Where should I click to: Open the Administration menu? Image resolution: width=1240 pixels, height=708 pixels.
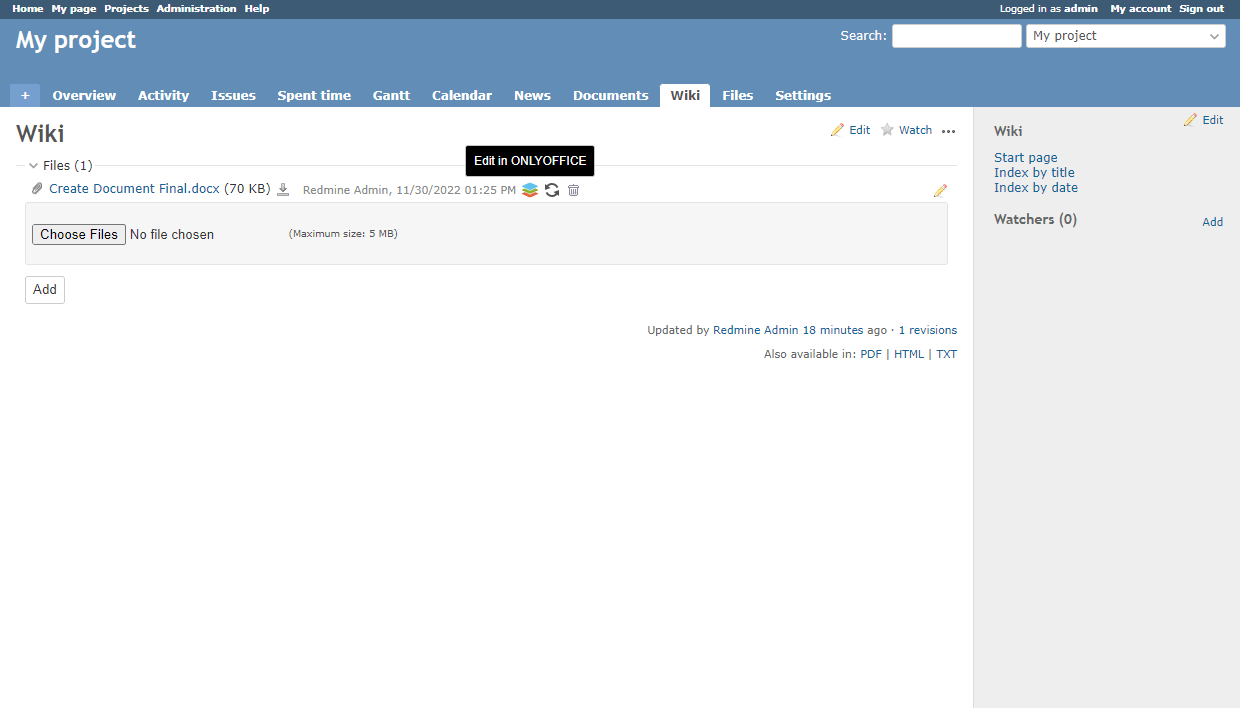196,8
